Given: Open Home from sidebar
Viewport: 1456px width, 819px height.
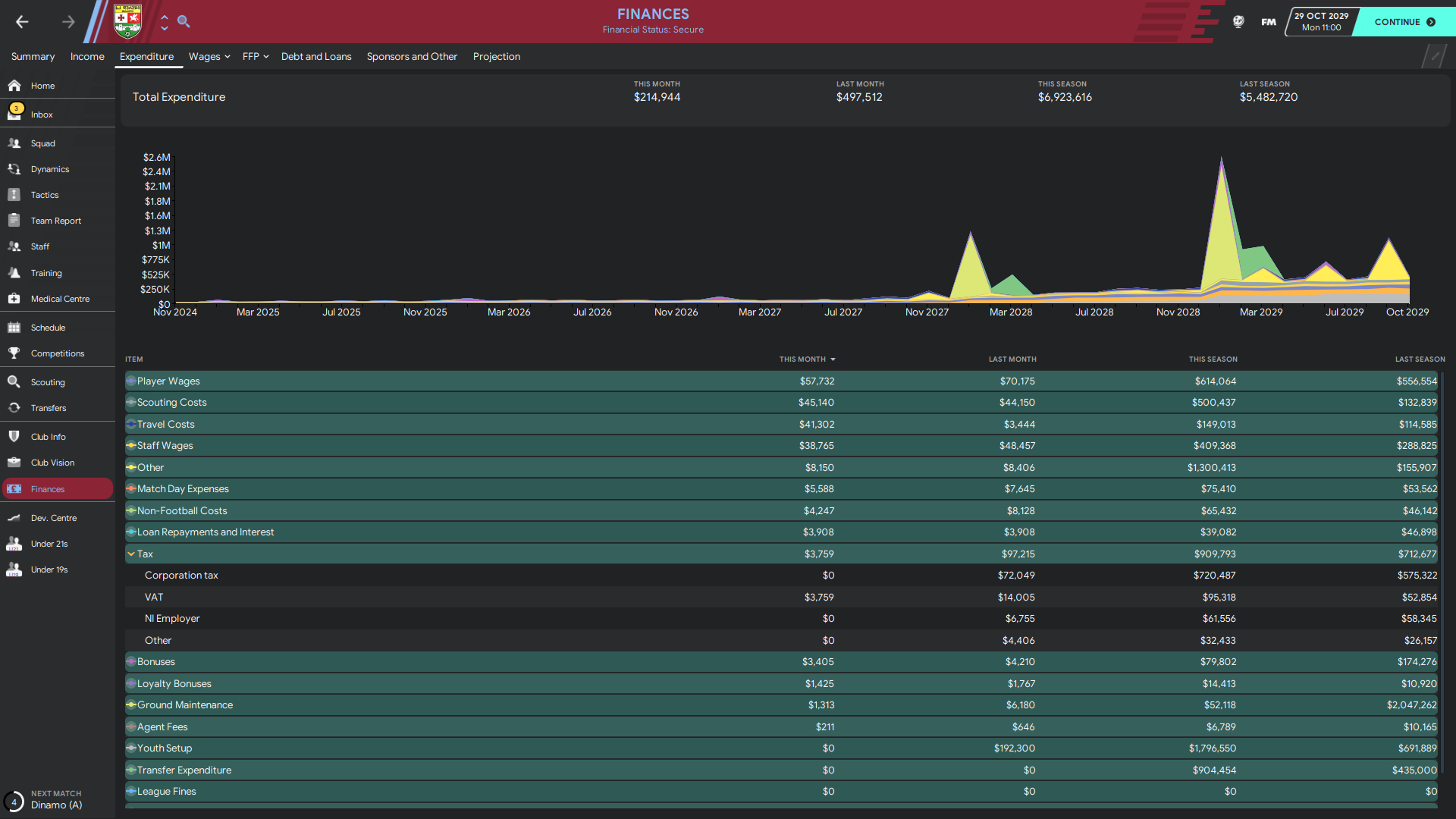Looking at the screenshot, I should tap(58, 86).
